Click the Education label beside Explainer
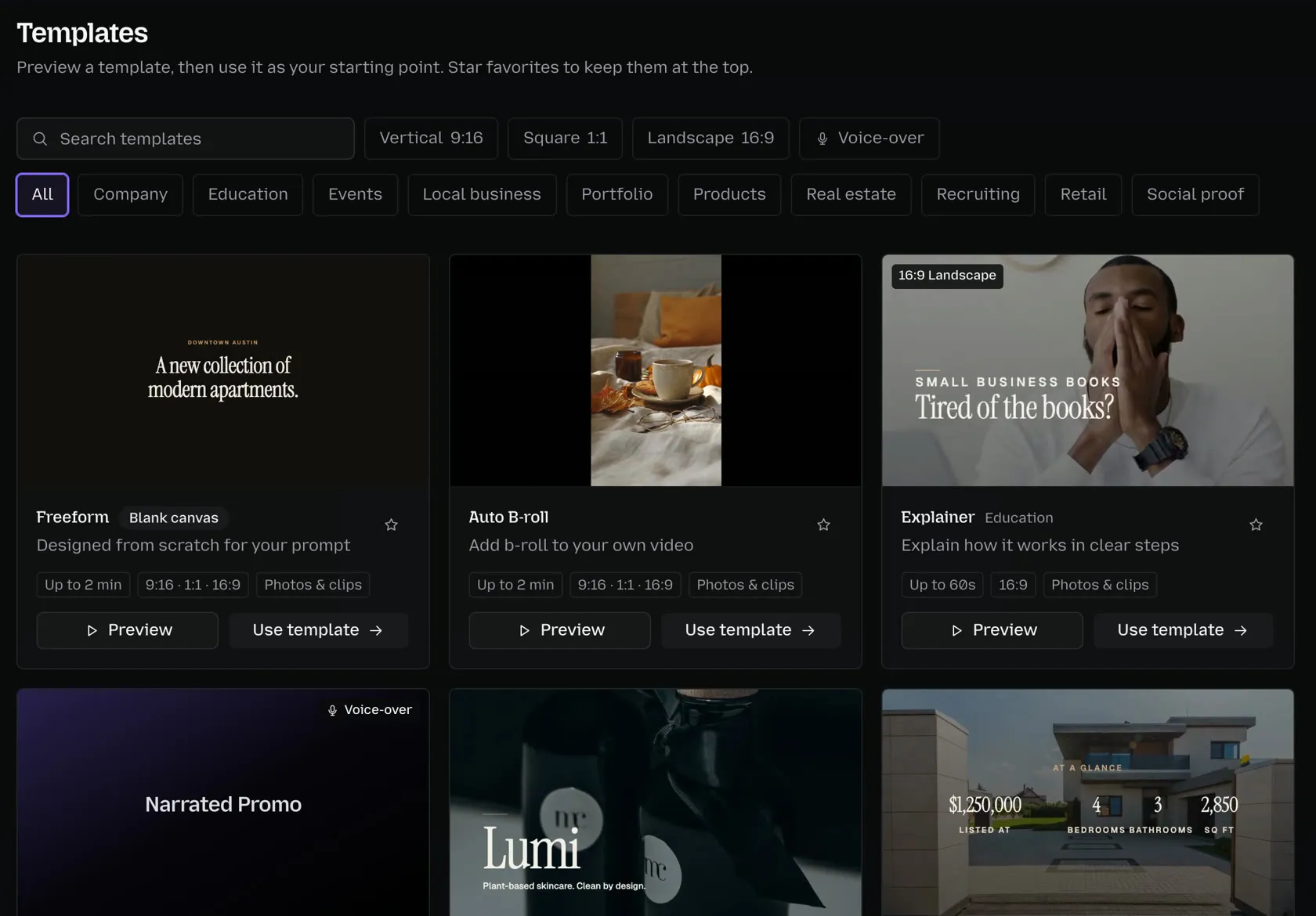Viewport: 1316px width, 916px height. click(1019, 518)
